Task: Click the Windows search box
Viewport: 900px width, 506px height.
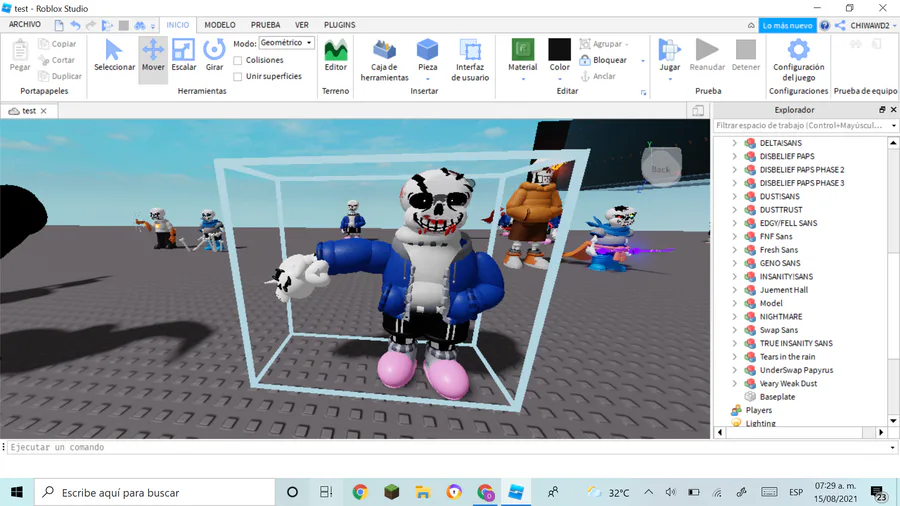Action: point(155,492)
